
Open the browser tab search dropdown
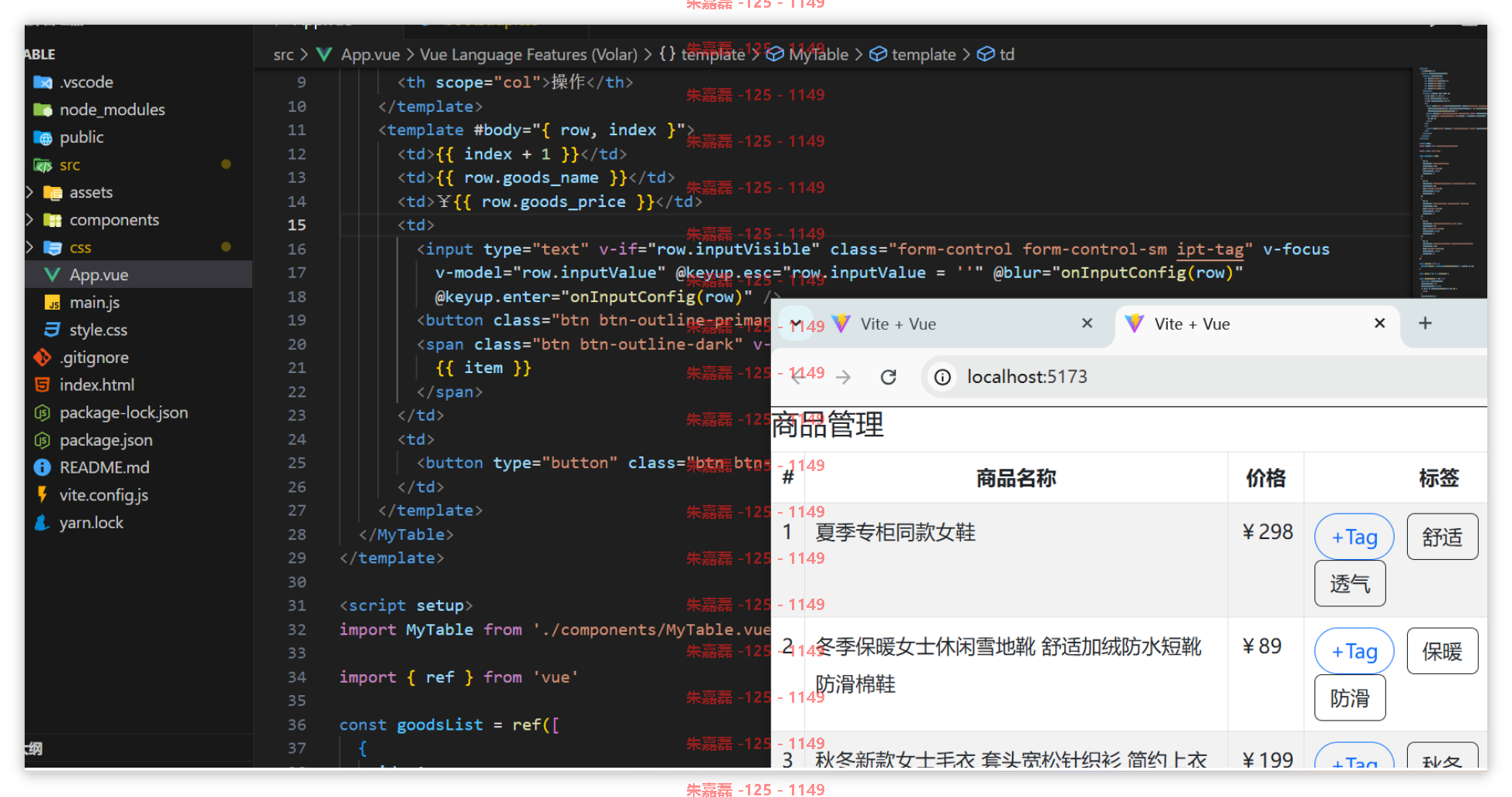pos(795,324)
